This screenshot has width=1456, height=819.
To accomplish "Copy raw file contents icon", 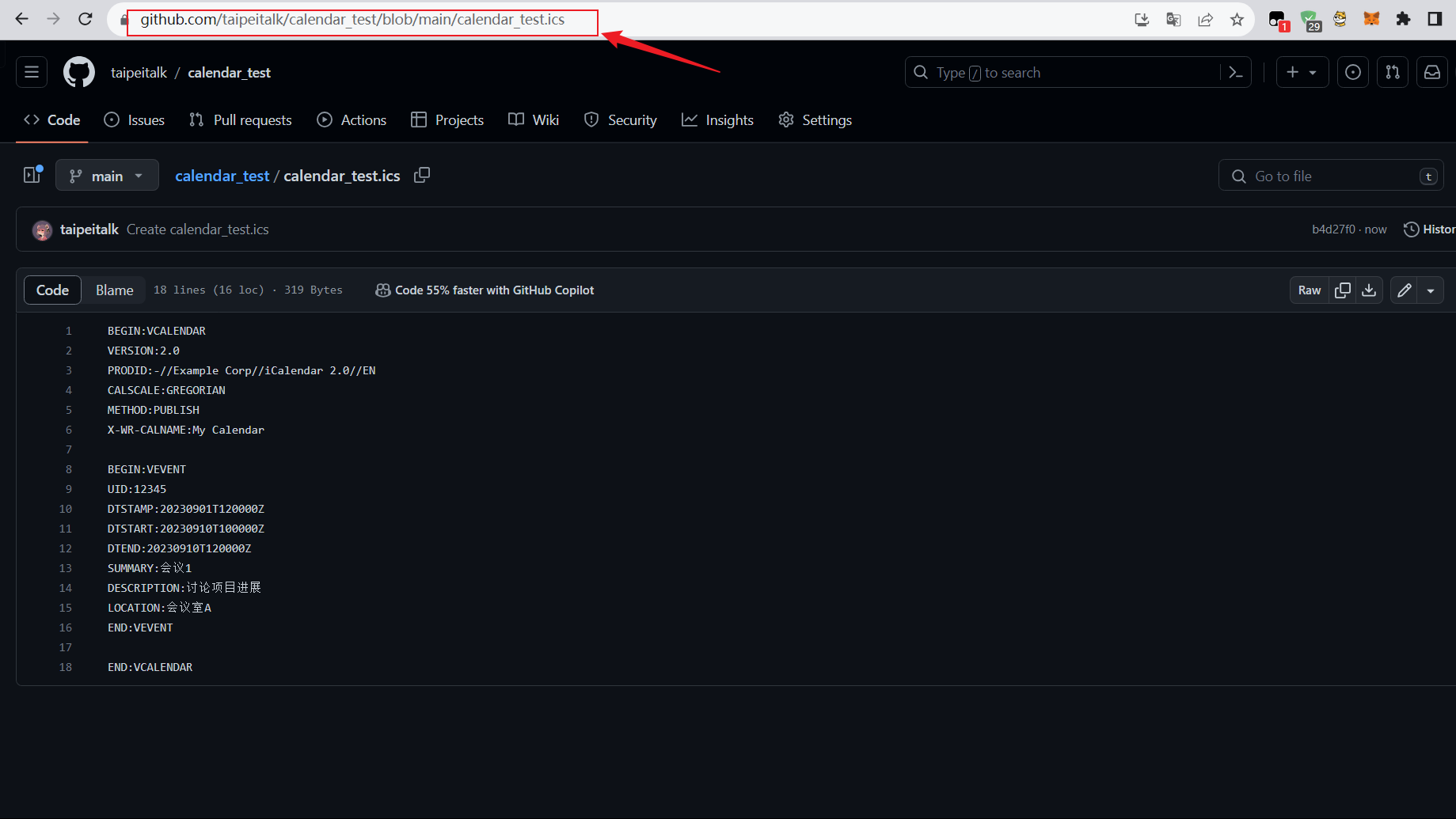I will tap(1342, 290).
